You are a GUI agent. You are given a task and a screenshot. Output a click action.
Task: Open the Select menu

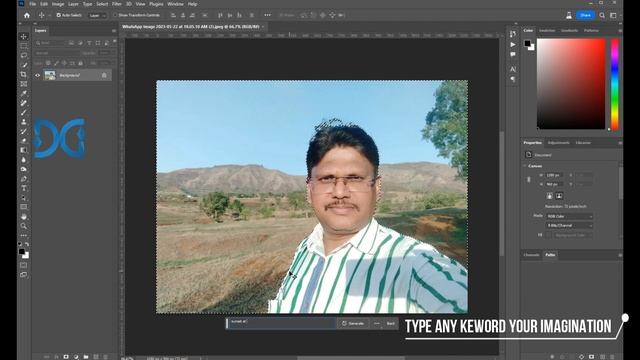(x=102, y=4)
